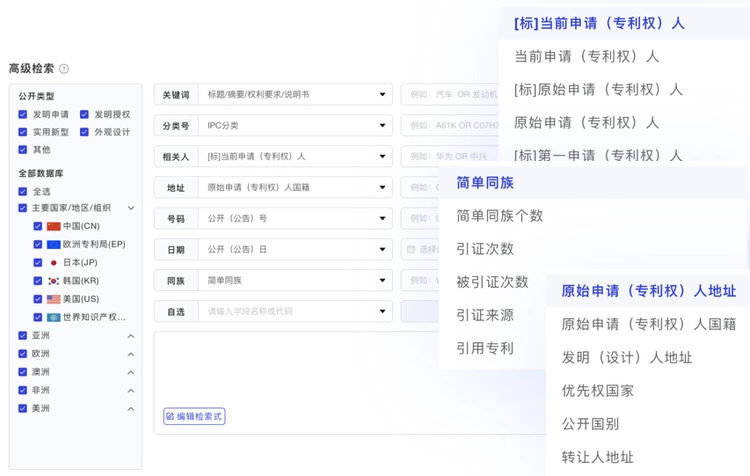This screenshot has height=476, width=750.
Task: Pick 当前申请（专利权）人 without the [标] prefix
Action: pos(586,56)
